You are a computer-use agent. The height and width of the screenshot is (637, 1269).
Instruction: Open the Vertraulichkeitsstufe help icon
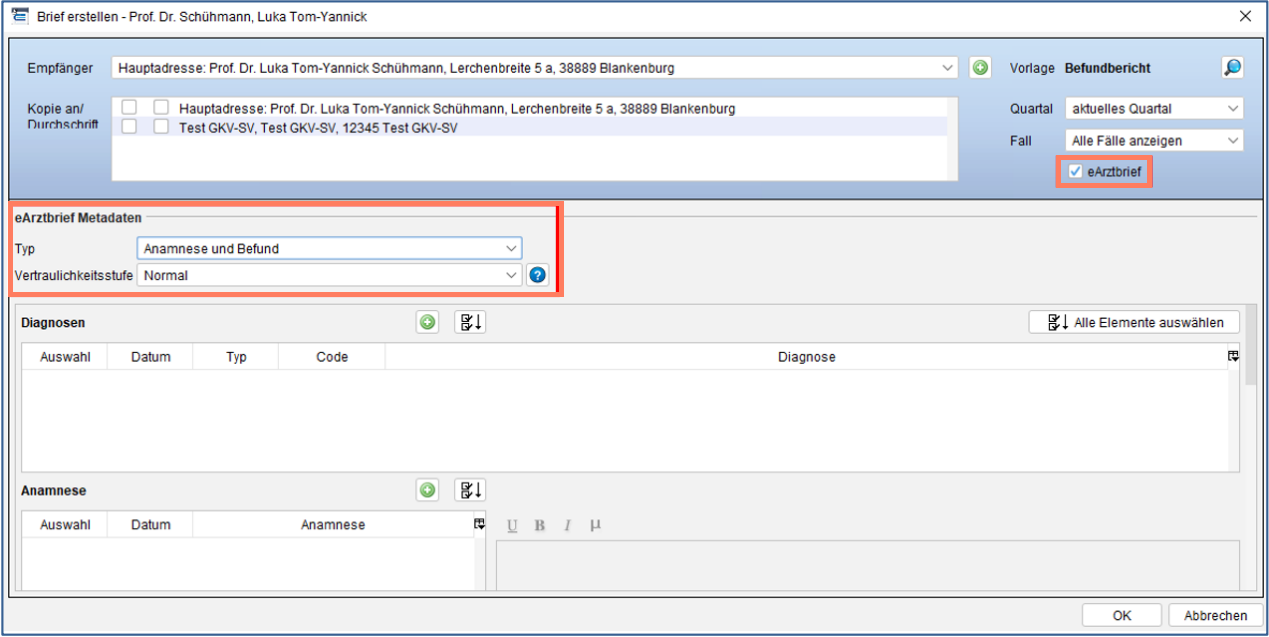click(x=537, y=275)
